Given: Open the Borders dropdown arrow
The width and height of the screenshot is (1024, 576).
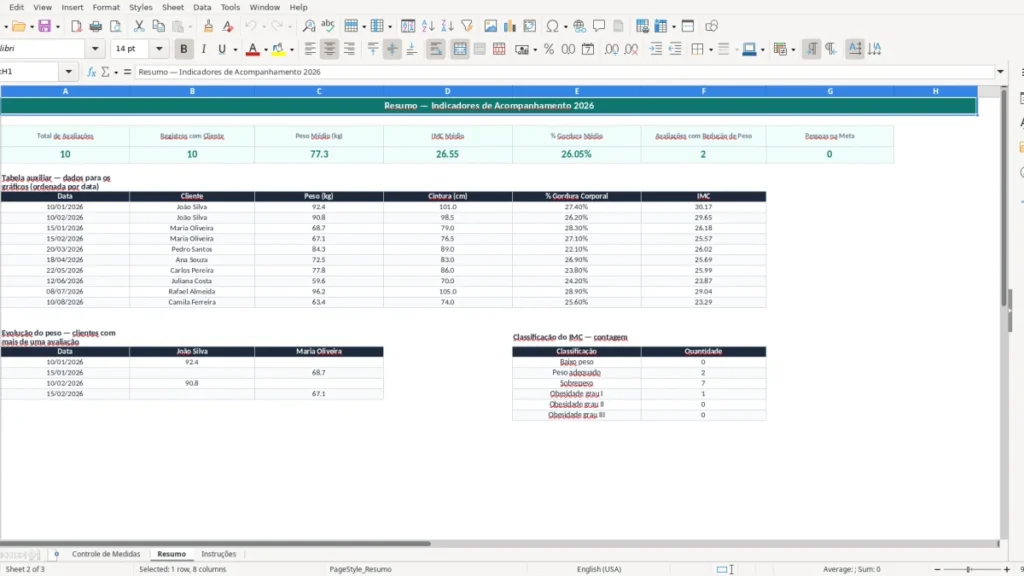Looking at the screenshot, I should click(711, 50).
